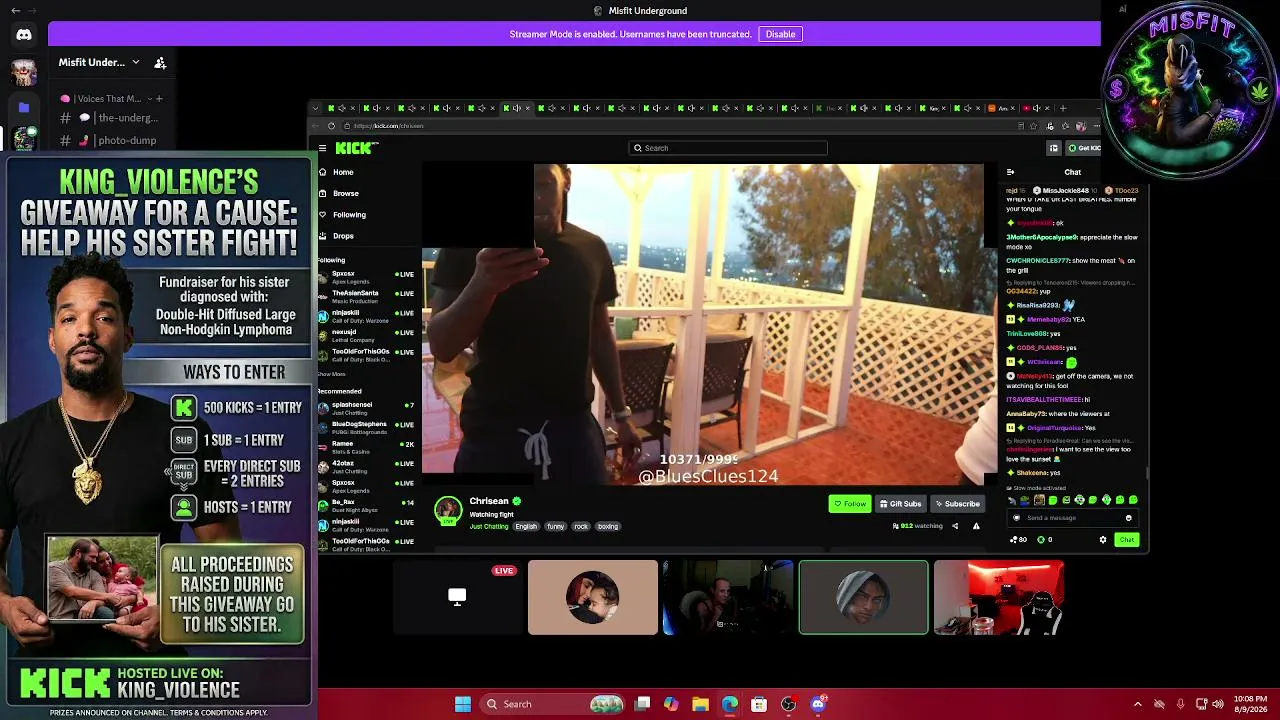Viewport: 1280px width, 720px height.
Task: Open Kick Drops section
Action: click(x=337, y=236)
